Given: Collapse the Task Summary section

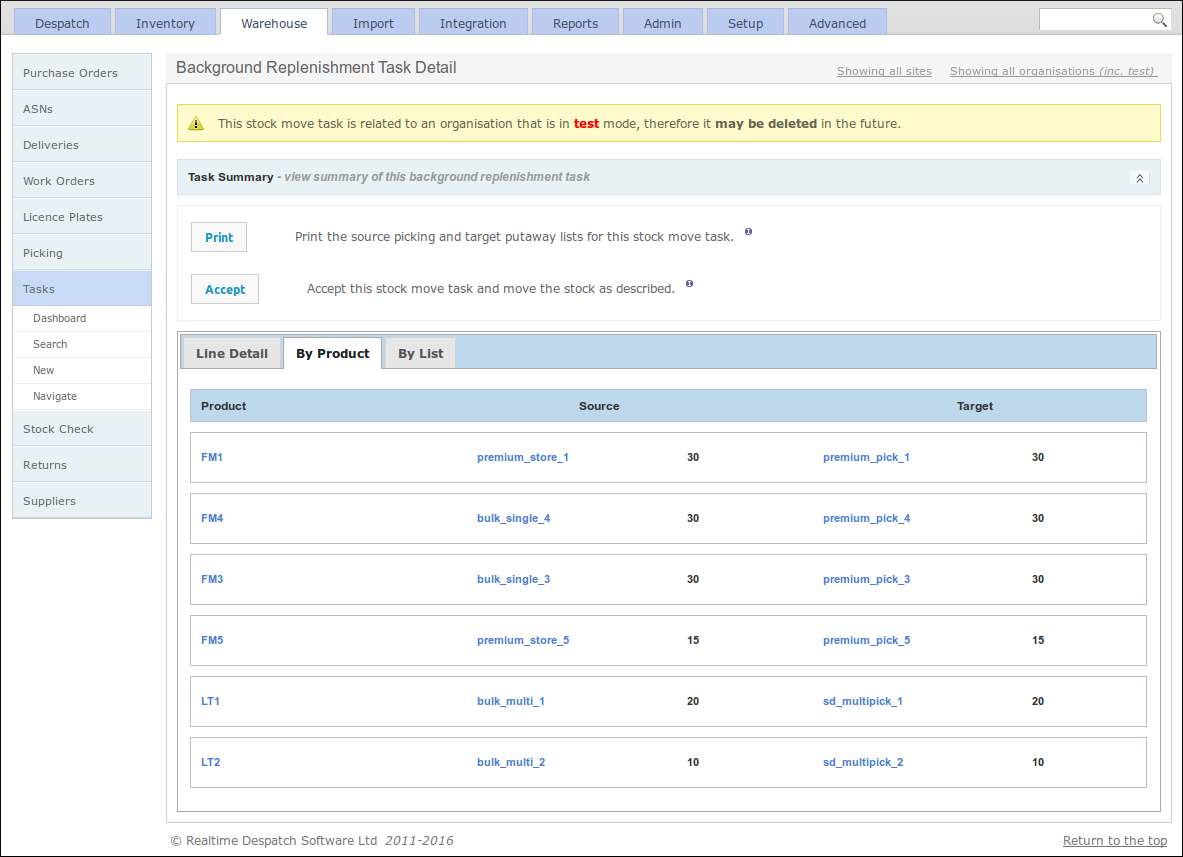Looking at the screenshot, I should (x=1139, y=178).
